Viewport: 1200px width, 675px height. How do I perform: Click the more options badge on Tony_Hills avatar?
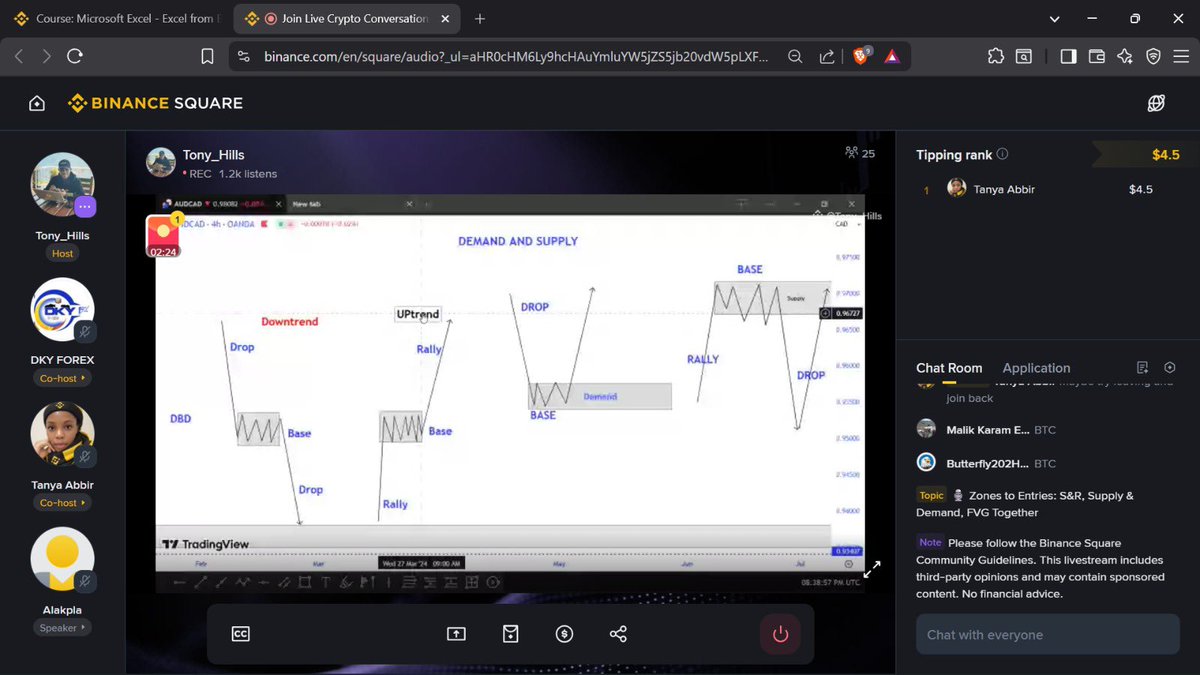84,206
